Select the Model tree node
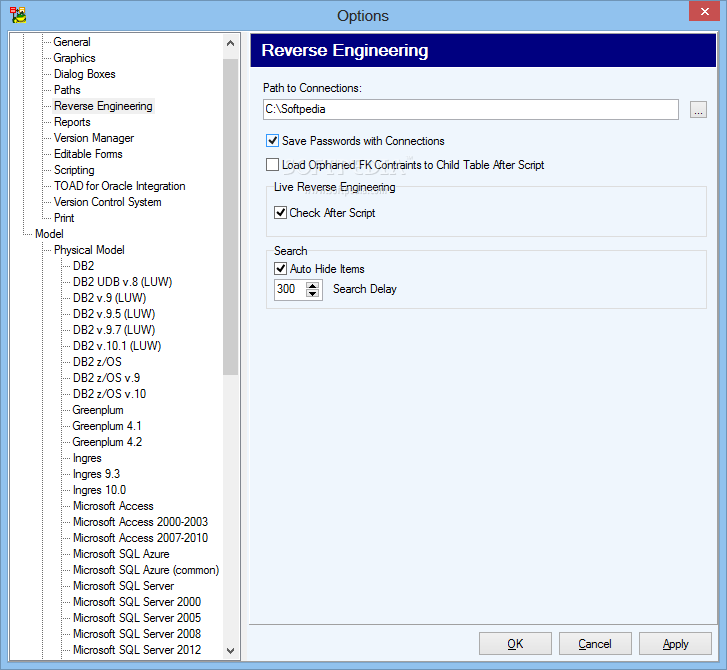This screenshot has height=670, width=727. click(x=49, y=234)
